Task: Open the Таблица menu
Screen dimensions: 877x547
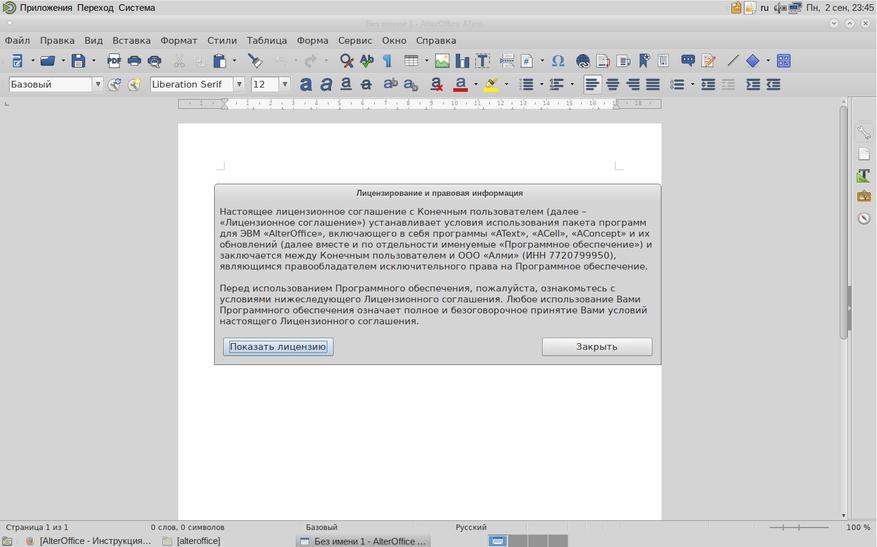Action: [267, 40]
